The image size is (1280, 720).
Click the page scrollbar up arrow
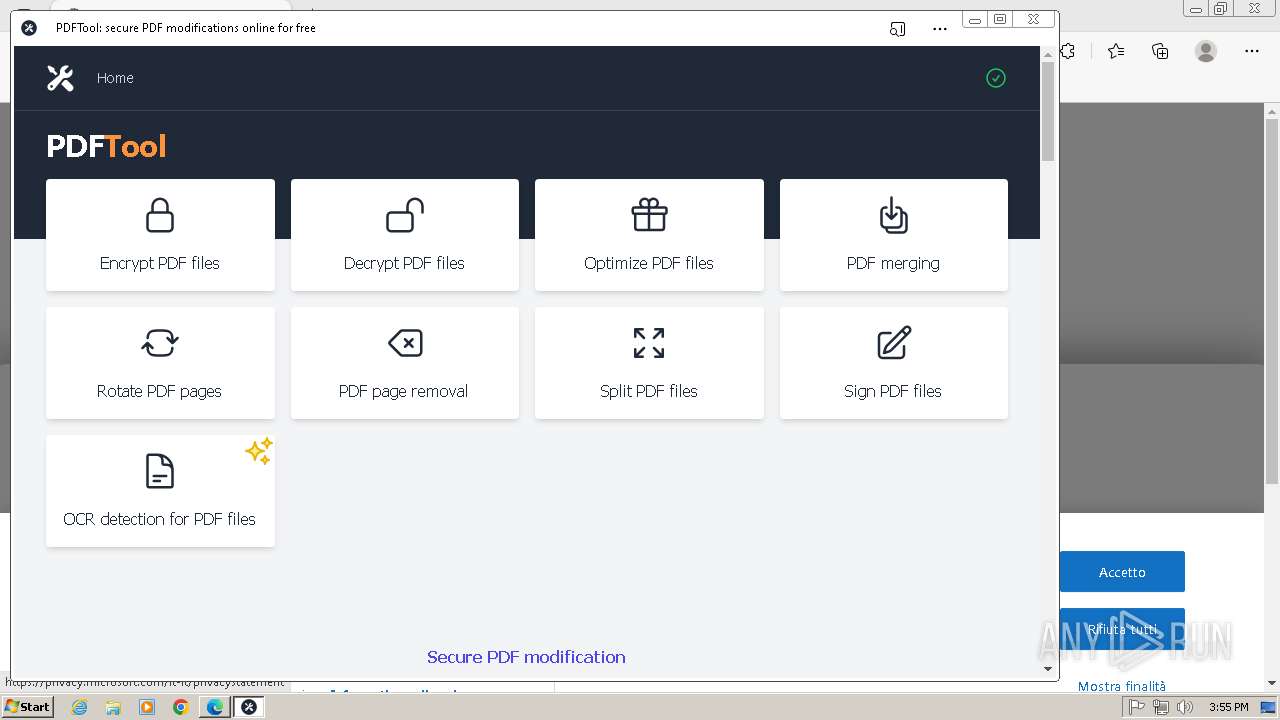point(1048,53)
